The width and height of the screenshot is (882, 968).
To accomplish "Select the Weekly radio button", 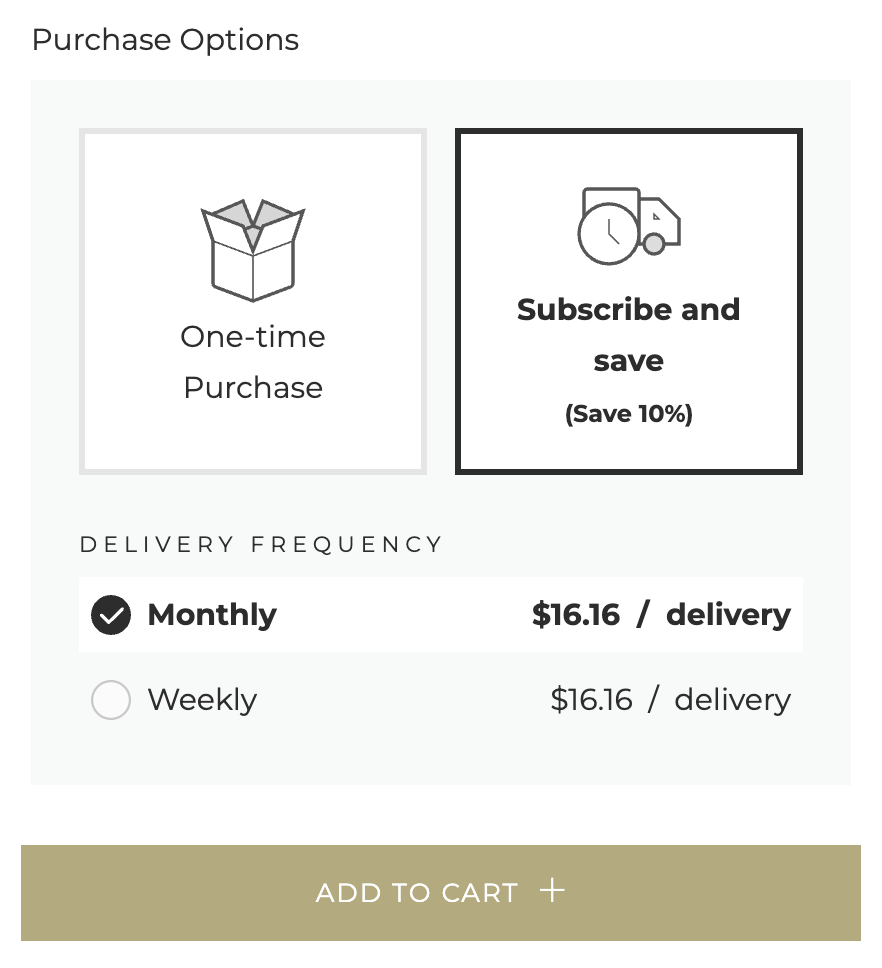I will (x=111, y=700).
